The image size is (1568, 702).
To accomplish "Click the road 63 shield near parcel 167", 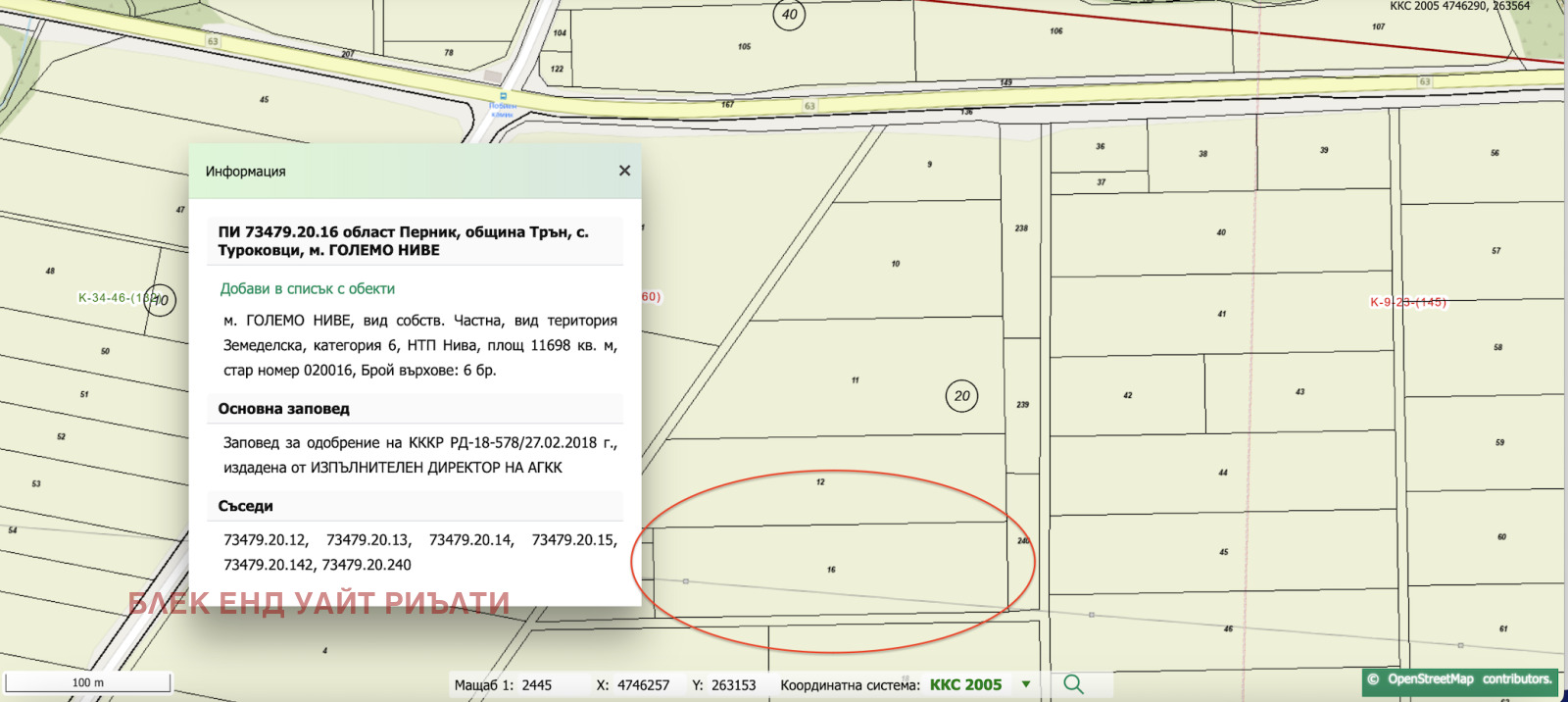I will [x=809, y=106].
